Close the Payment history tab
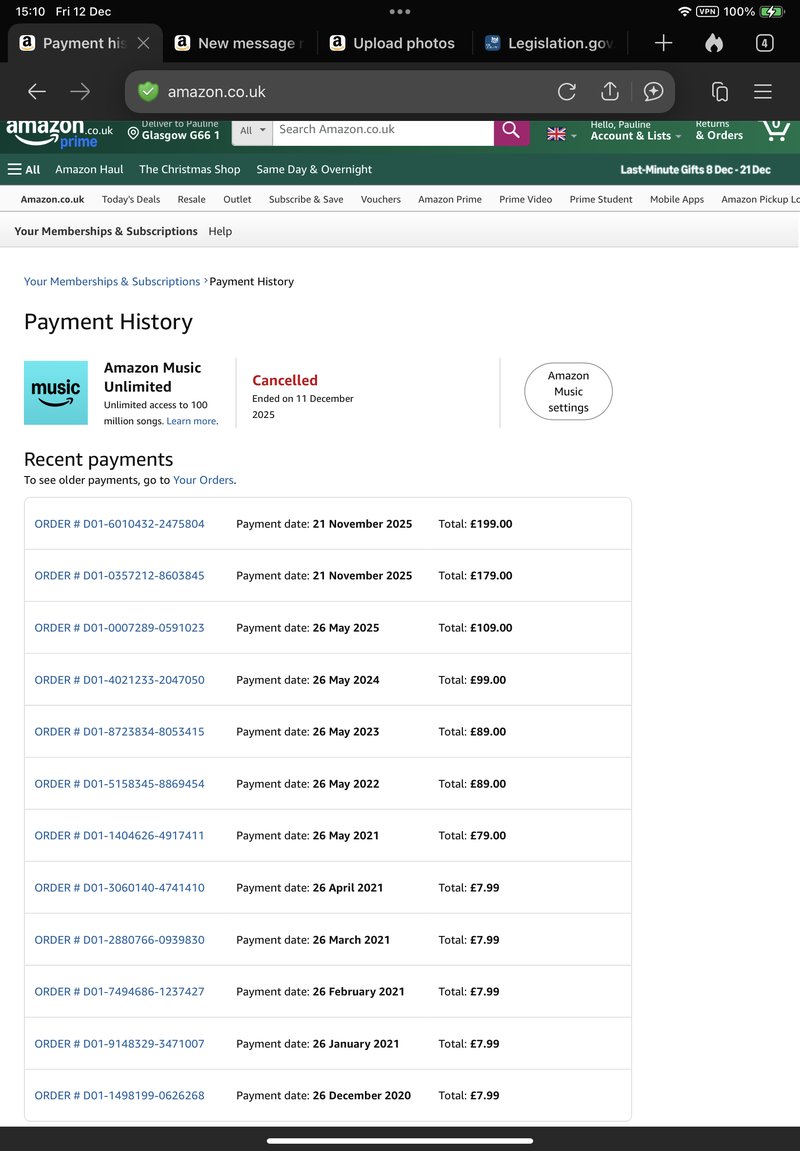Image resolution: width=800 pixels, height=1151 pixels. 144,43
